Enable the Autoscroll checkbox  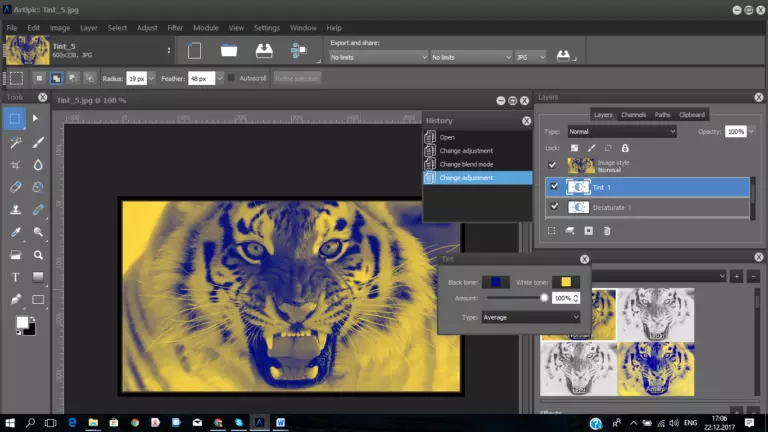pyautogui.click(x=232, y=77)
